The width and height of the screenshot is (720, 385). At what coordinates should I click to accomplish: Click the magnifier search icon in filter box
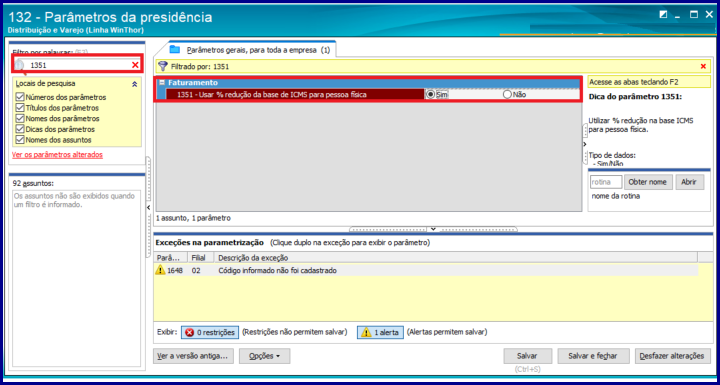pyautogui.click(x=19, y=66)
